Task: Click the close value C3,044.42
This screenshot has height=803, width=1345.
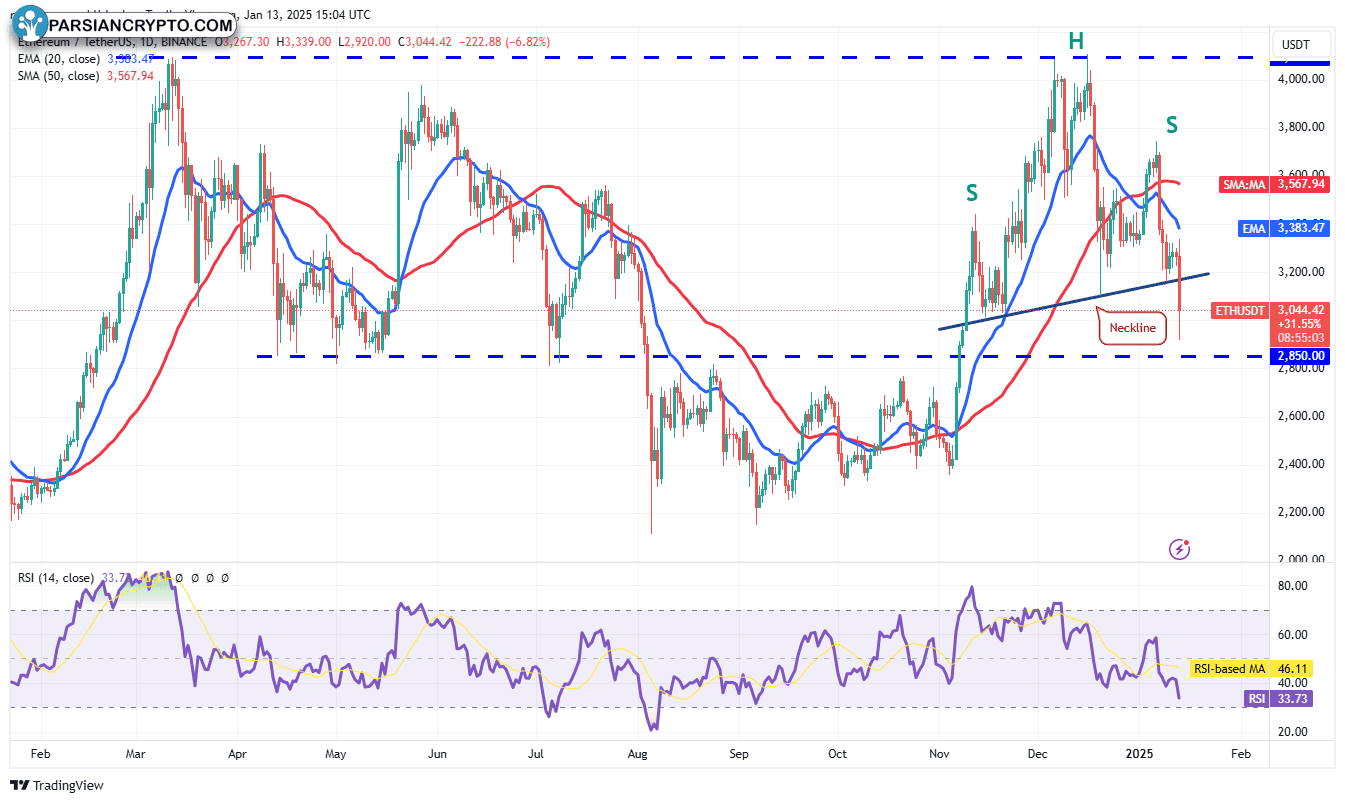Action: coord(424,41)
